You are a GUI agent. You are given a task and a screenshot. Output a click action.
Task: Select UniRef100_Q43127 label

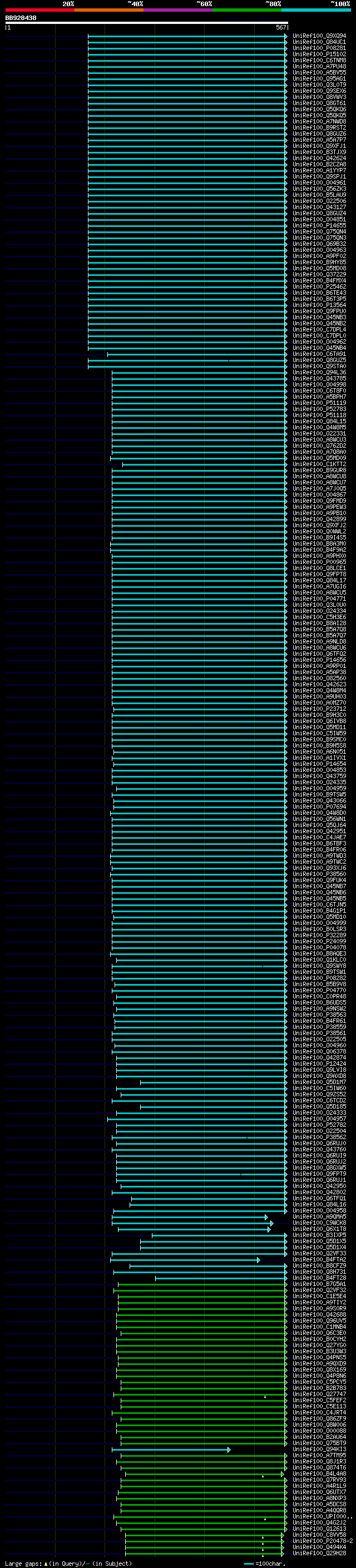coord(319,207)
